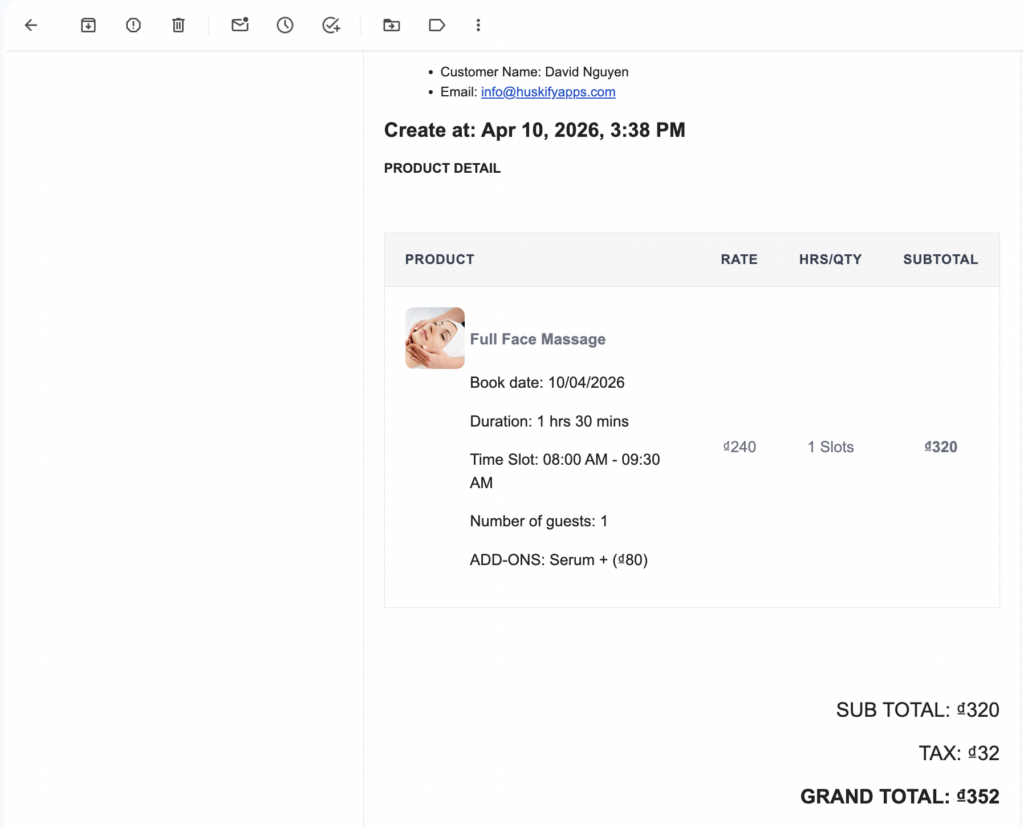Screen dimensions: 1024x828
Task: Click the Full Face Massage thumbnail image
Action: point(434,338)
